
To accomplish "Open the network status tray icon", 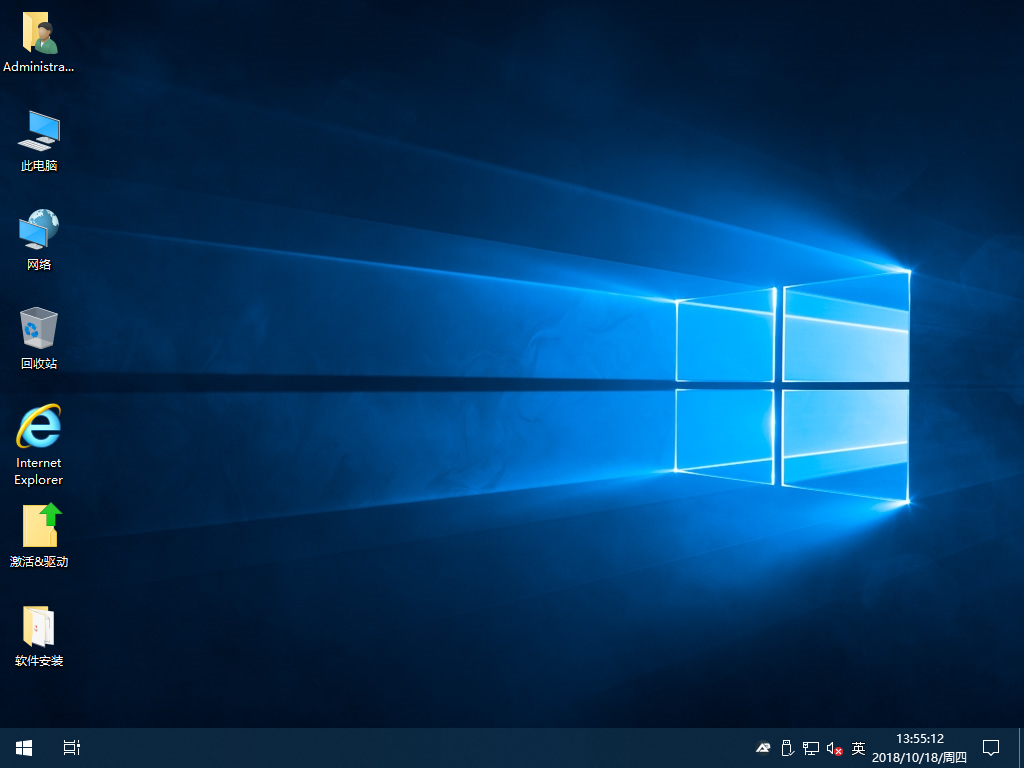I will [810, 747].
